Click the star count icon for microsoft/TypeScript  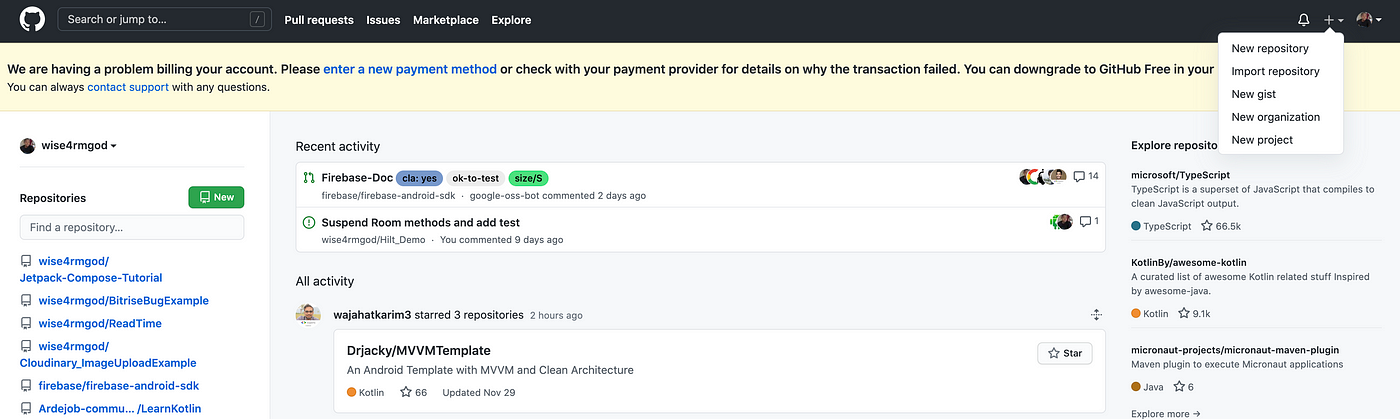(1207, 226)
